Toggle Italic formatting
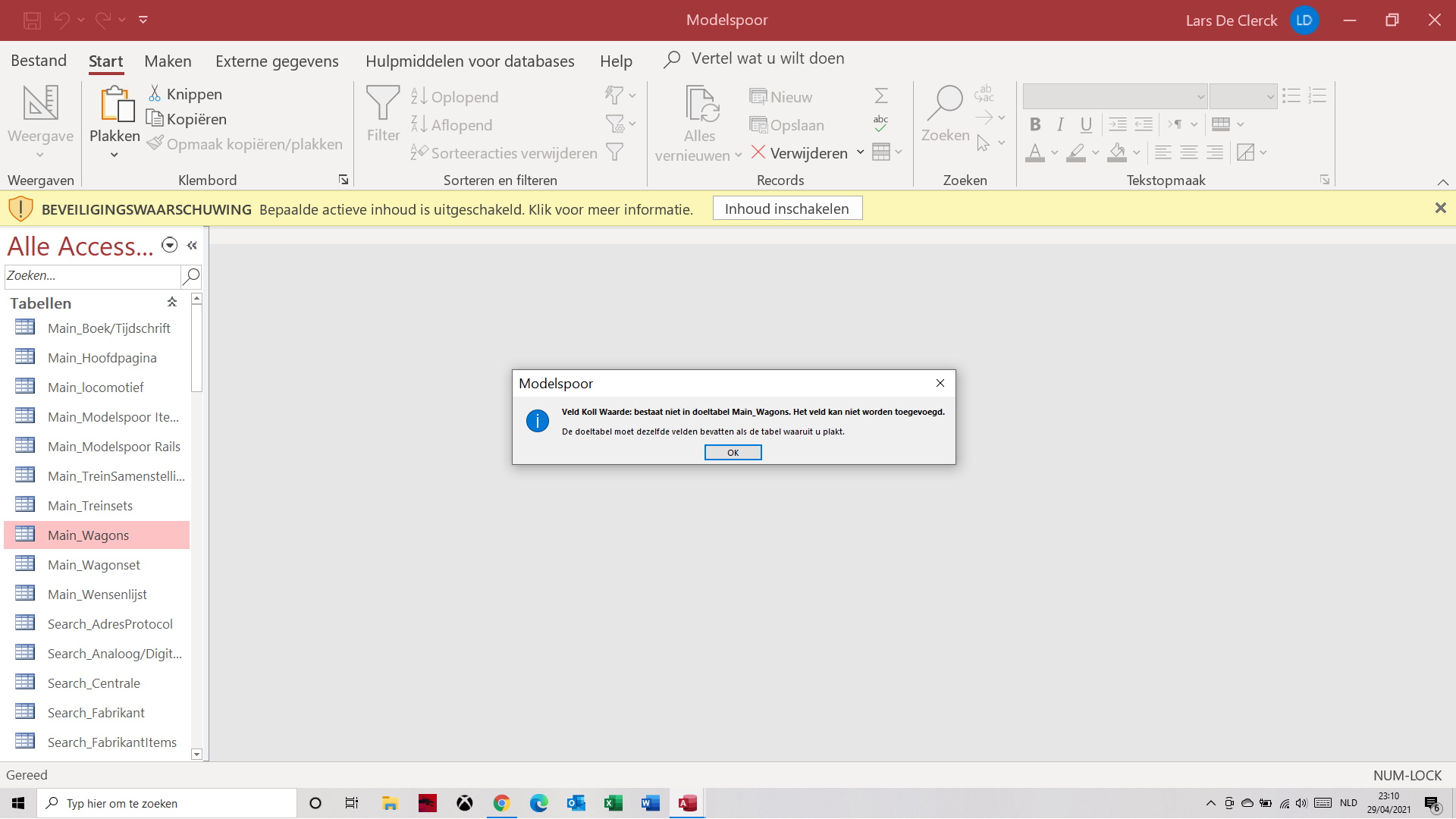Viewport: 1456px width, 819px height. [1060, 124]
